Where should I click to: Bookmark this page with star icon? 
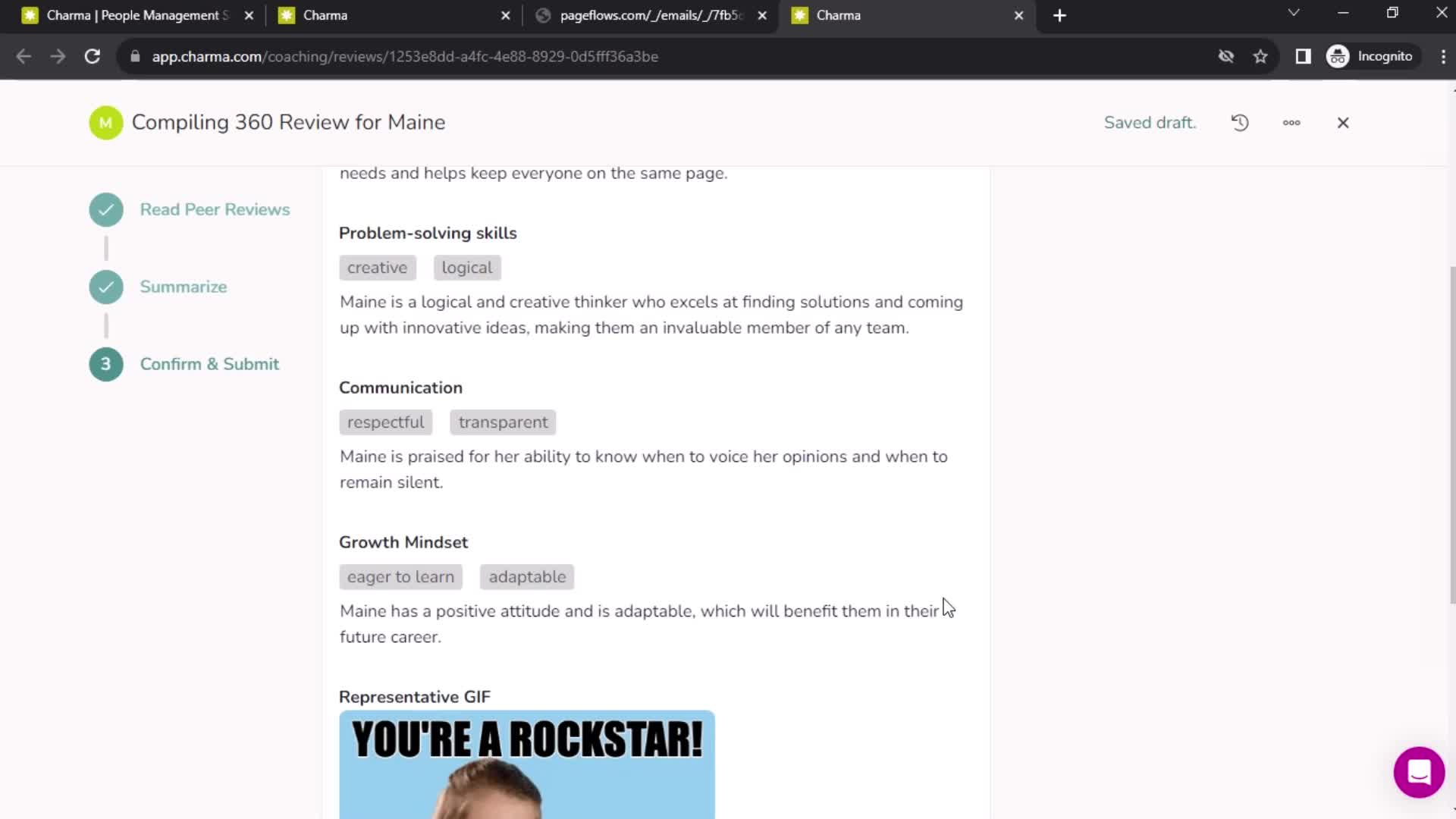[x=1260, y=57]
